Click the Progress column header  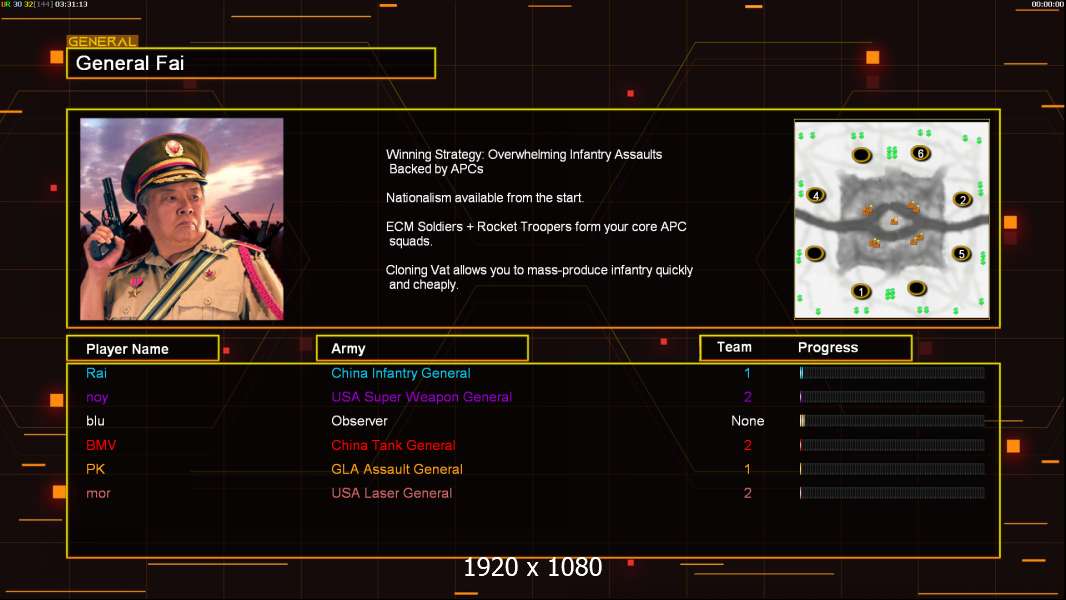pos(827,347)
